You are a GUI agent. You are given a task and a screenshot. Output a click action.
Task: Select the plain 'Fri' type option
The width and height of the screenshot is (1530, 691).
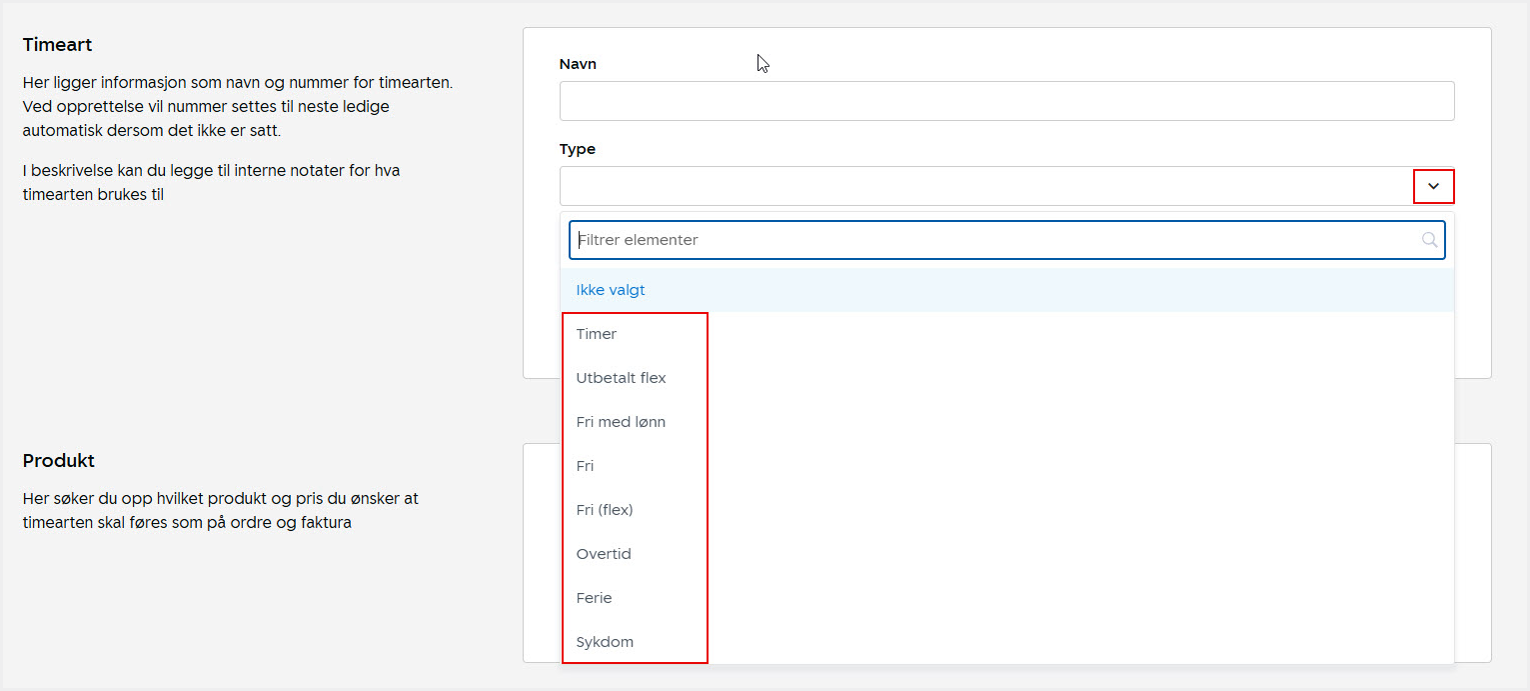pyautogui.click(x=585, y=466)
